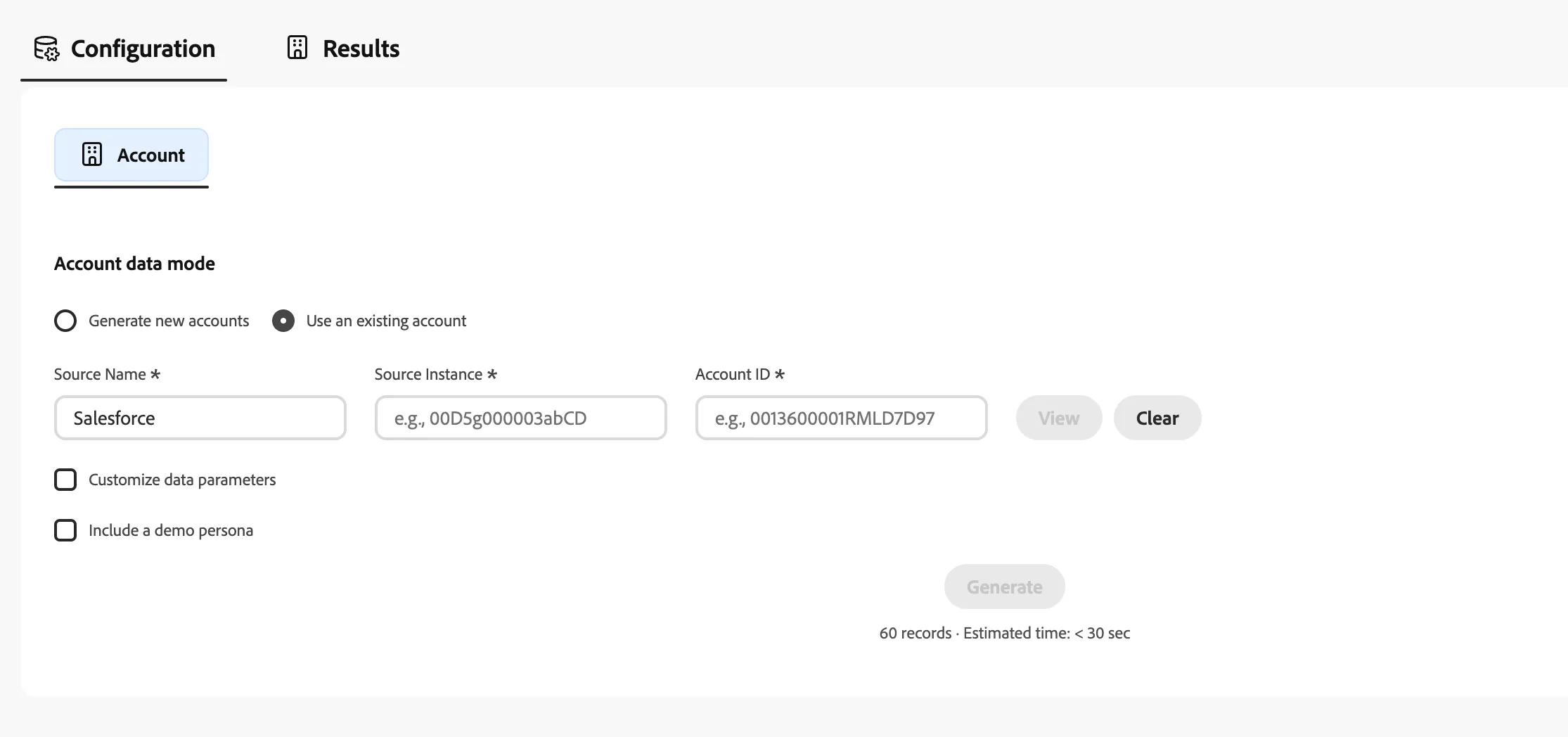Check Include a demo persona
The image size is (1568, 737).
click(x=65, y=530)
